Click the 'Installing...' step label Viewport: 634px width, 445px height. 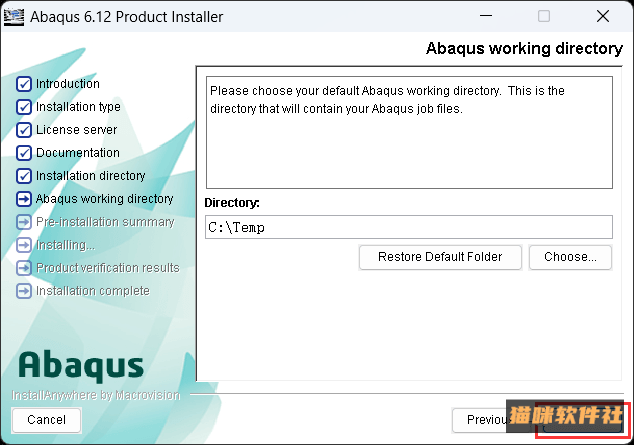coord(66,245)
